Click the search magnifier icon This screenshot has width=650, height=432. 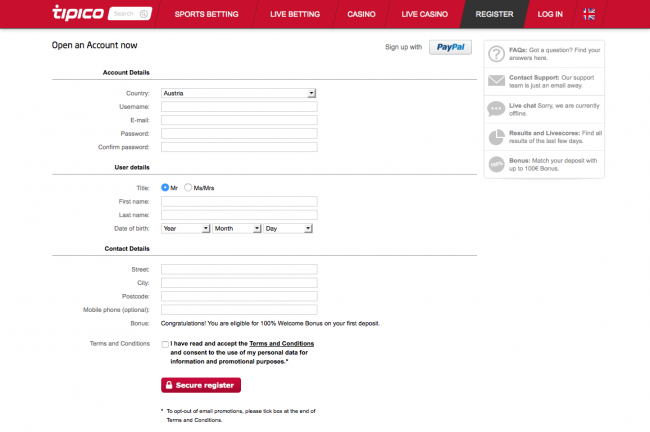click(145, 15)
